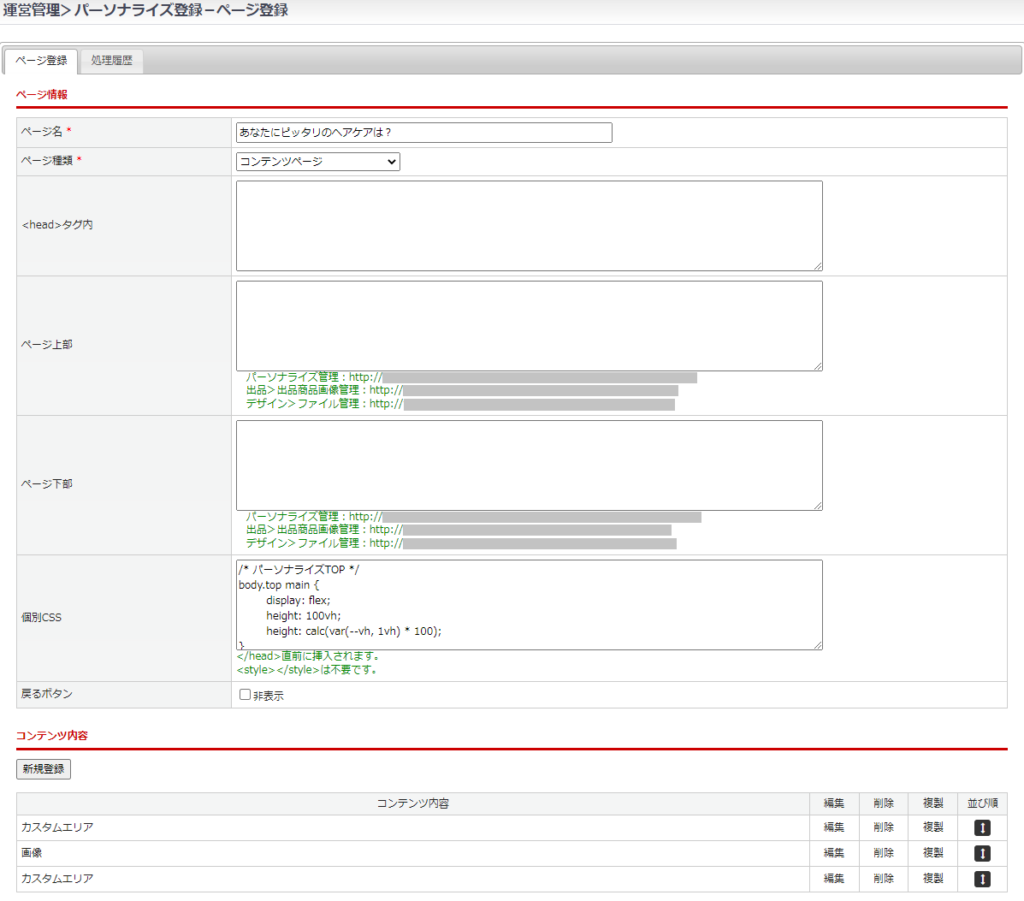The height and width of the screenshot is (901, 1024).
Task: Delete the last カスタムエリア content row
Action: click(883, 879)
